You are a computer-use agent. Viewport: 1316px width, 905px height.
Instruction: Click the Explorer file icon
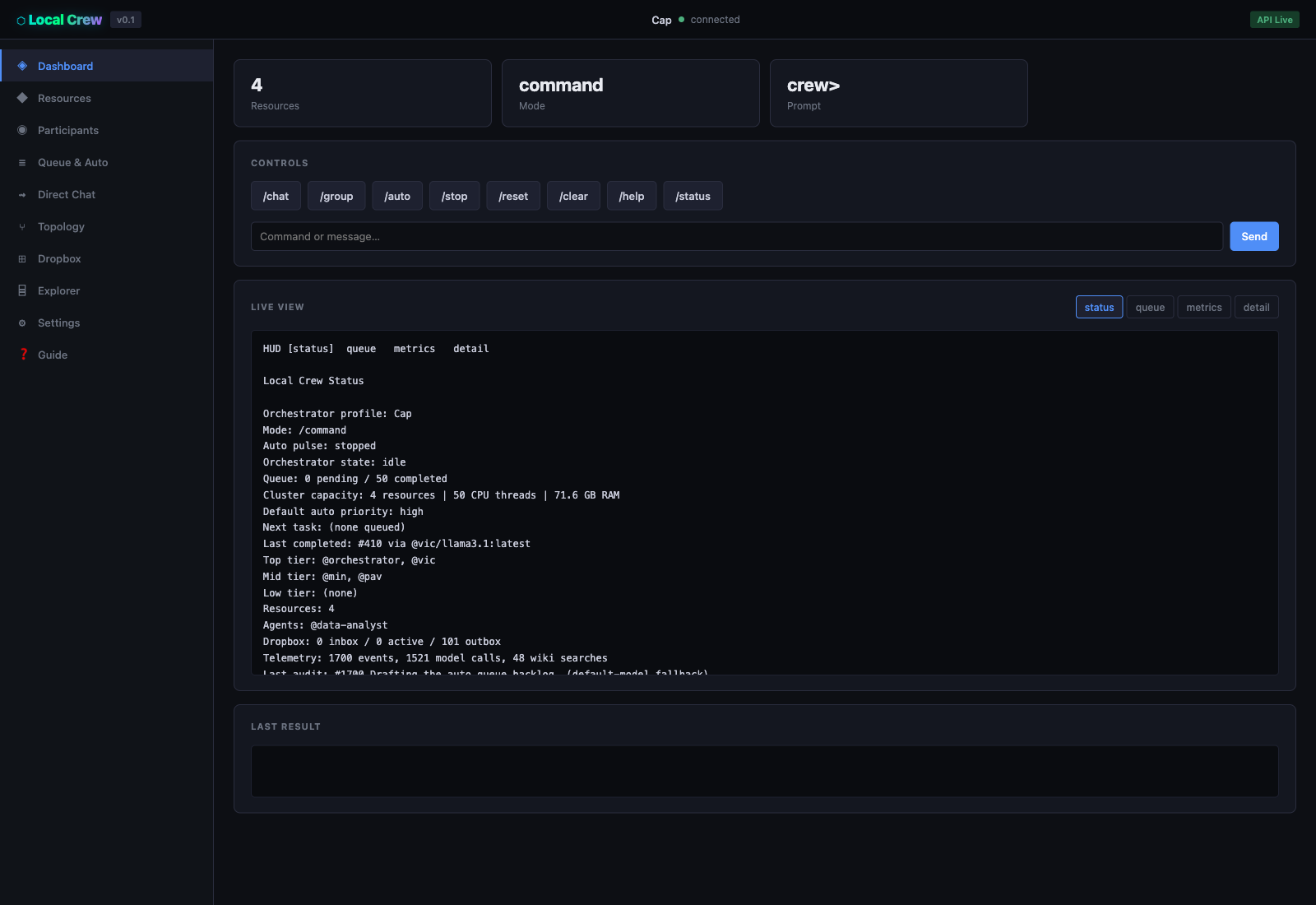[x=22, y=290]
